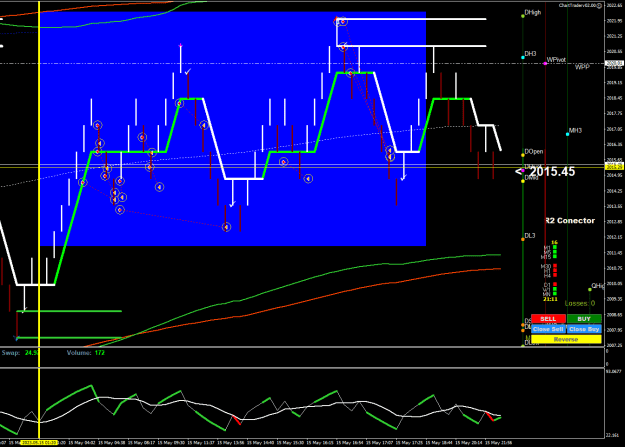The image size is (625, 447).
Task: Select the magenta WPivot level dot
Action: click(x=545, y=63)
